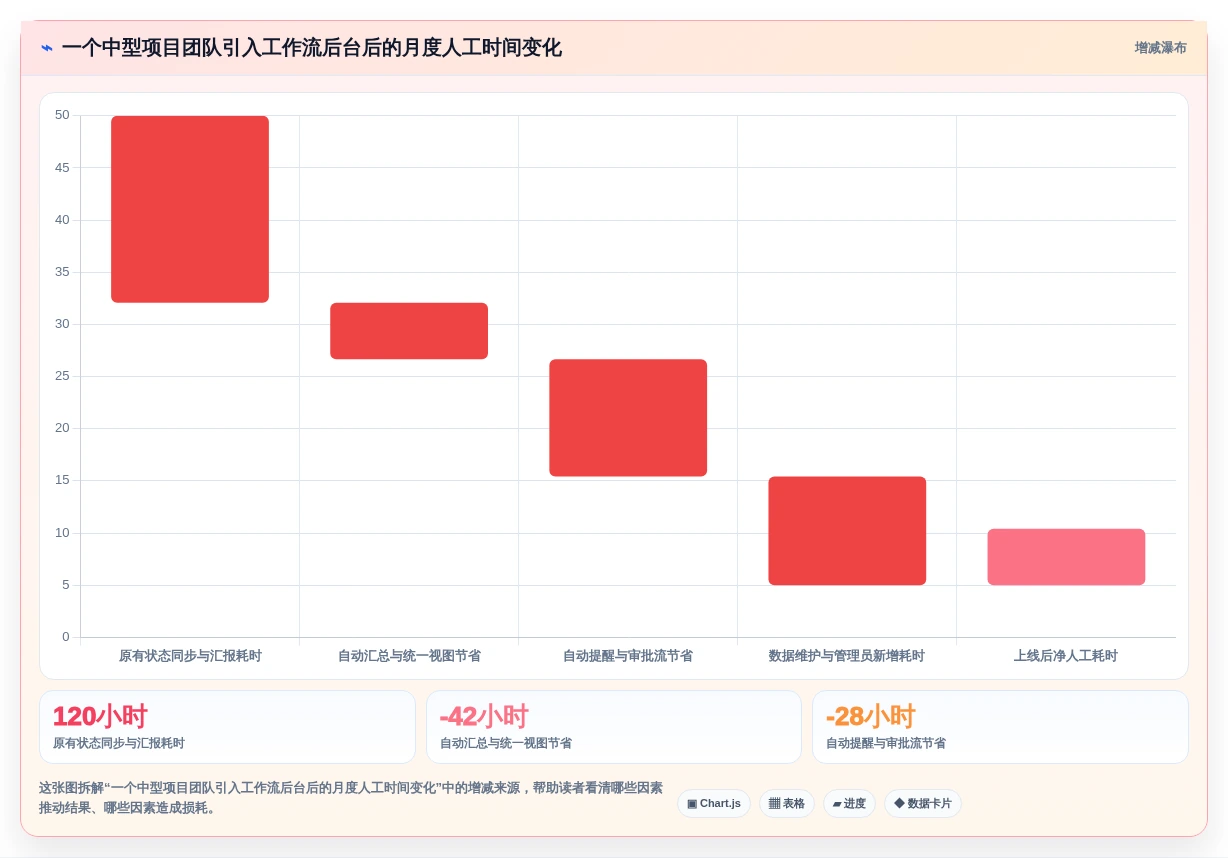Click the 原有状态同步与汇报耗时 red bar
This screenshot has width=1228, height=858.
click(190, 209)
